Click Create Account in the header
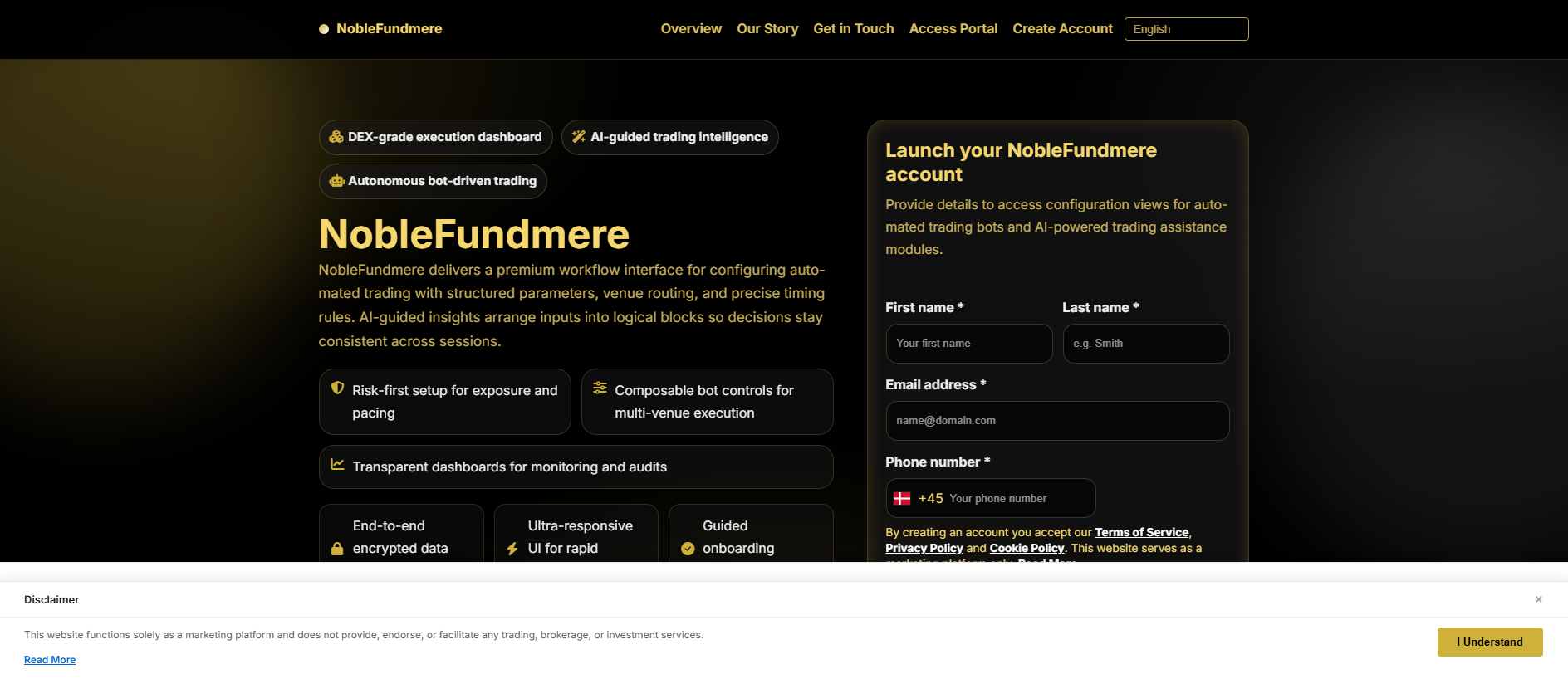This screenshot has width=1568, height=679. pos(1062,29)
